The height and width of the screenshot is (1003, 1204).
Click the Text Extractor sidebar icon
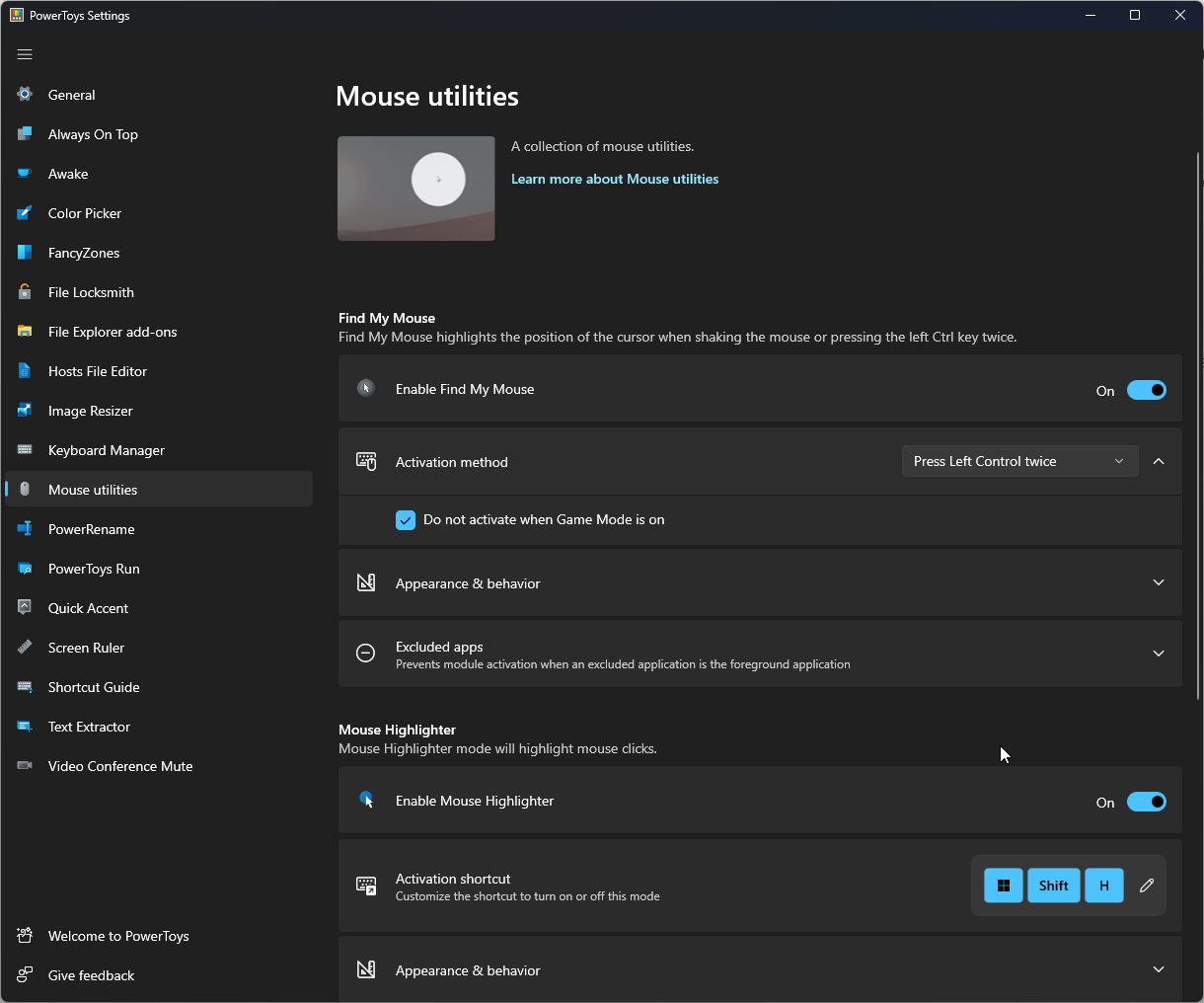[x=24, y=727]
